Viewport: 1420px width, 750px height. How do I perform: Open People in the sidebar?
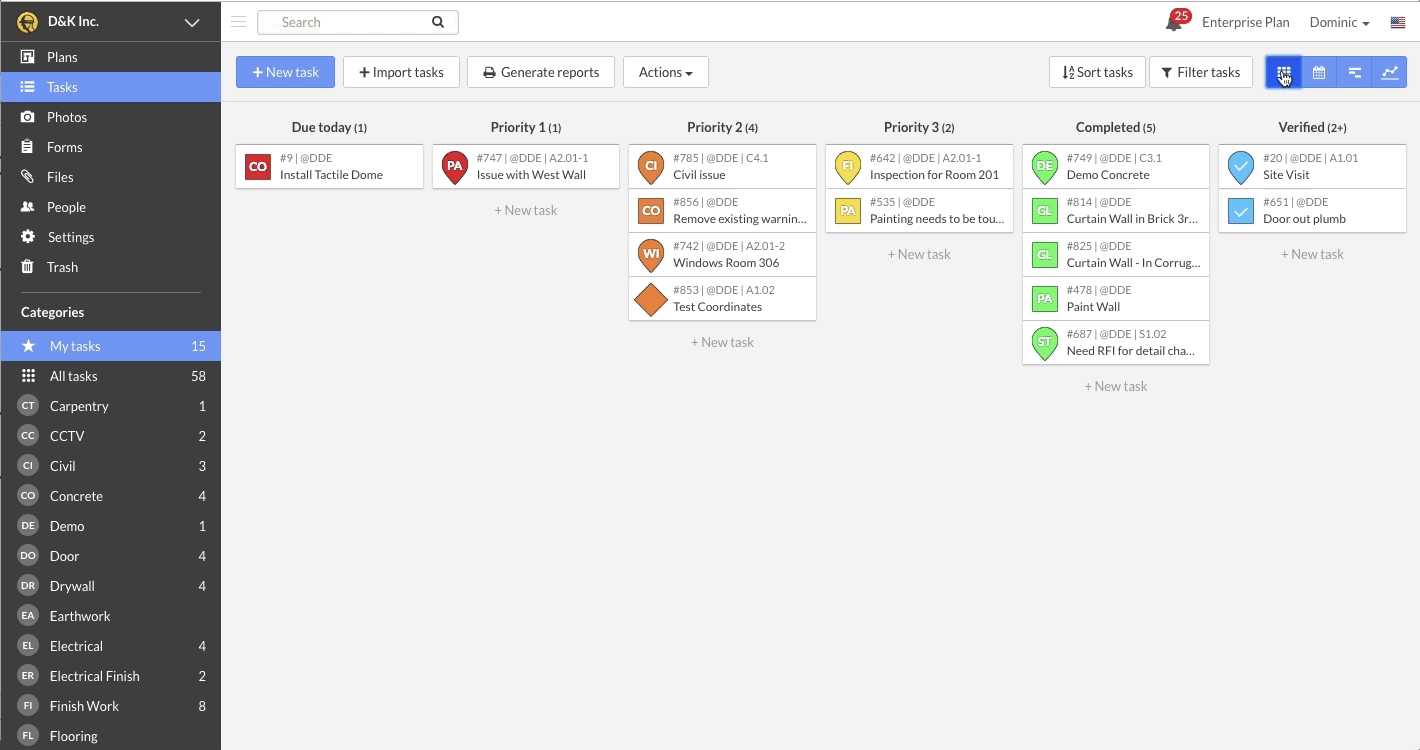click(110, 207)
